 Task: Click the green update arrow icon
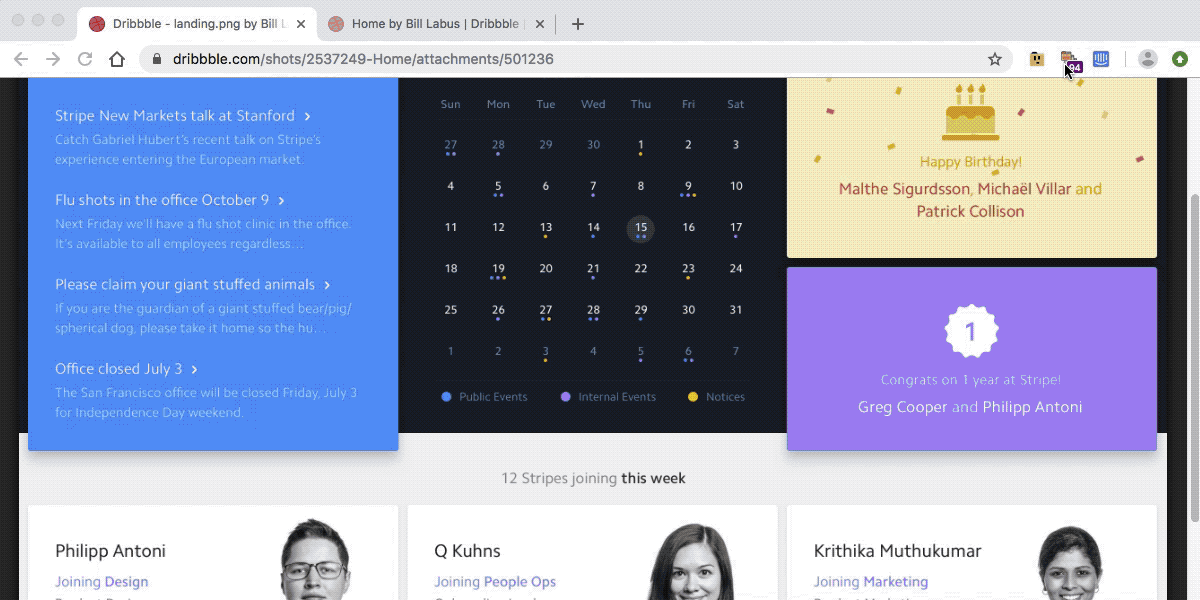1180,59
